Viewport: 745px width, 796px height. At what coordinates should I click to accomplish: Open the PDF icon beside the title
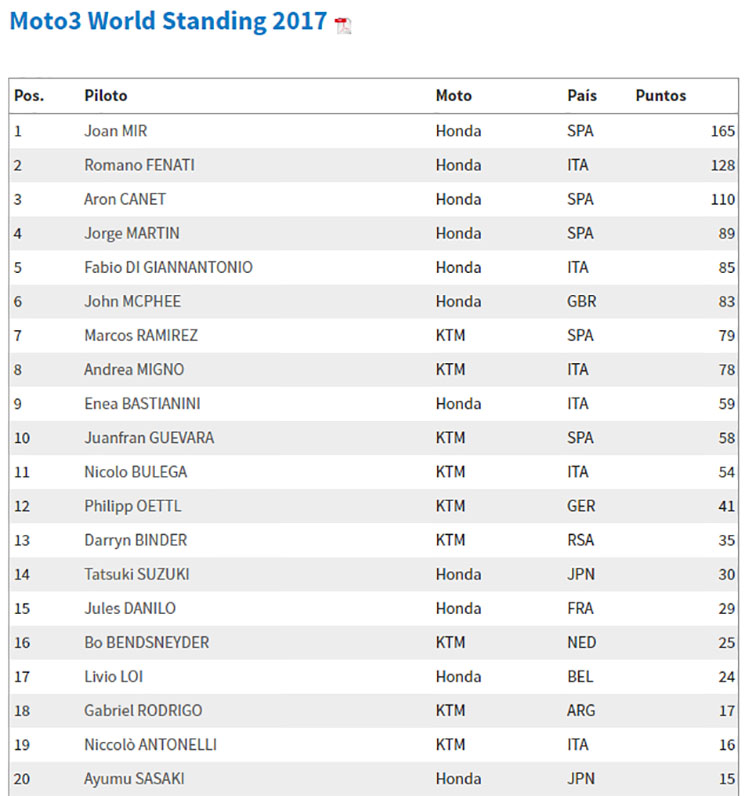point(343,25)
